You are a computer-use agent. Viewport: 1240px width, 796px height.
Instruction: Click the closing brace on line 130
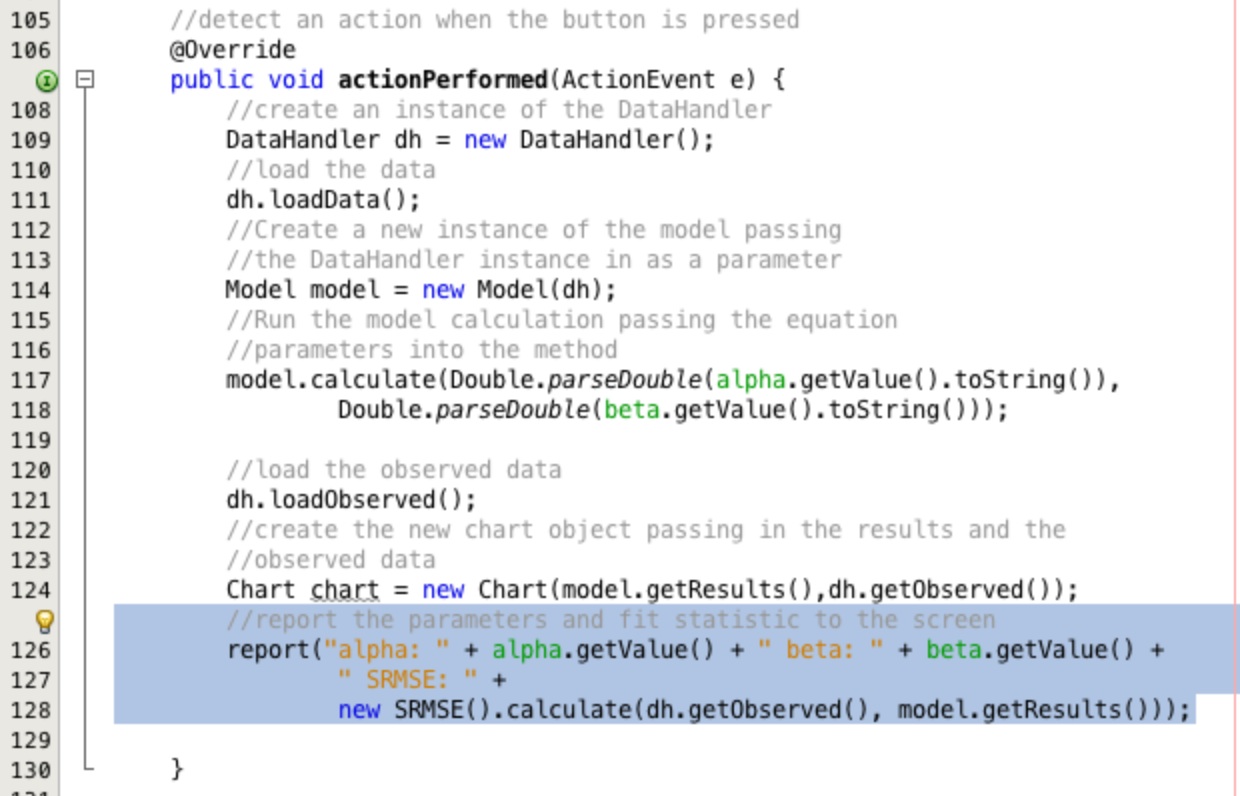coord(177,770)
